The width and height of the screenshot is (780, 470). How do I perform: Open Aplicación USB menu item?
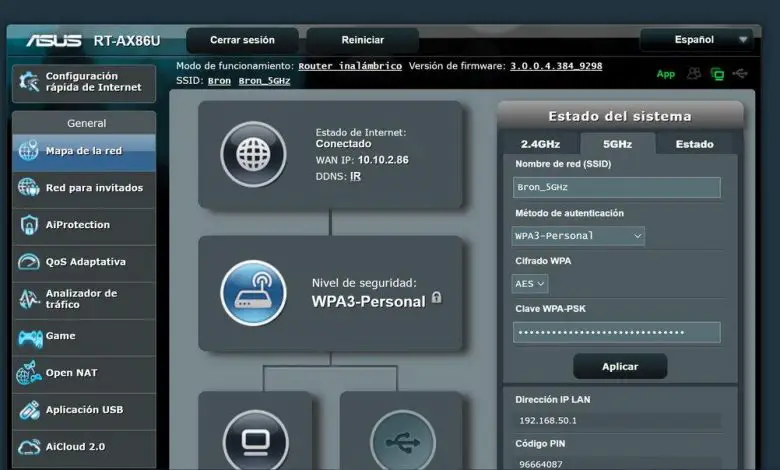(84, 410)
